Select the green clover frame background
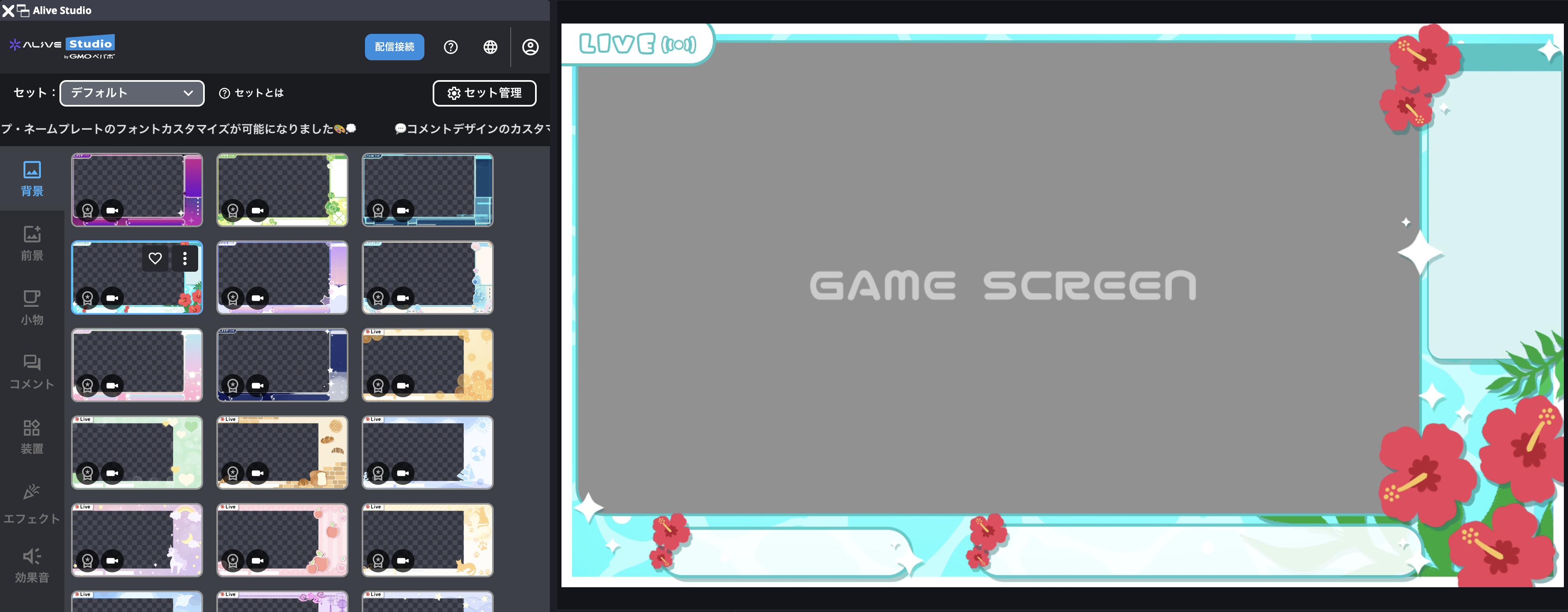The width and height of the screenshot is (1568, 612). click(x=282, y=190)
